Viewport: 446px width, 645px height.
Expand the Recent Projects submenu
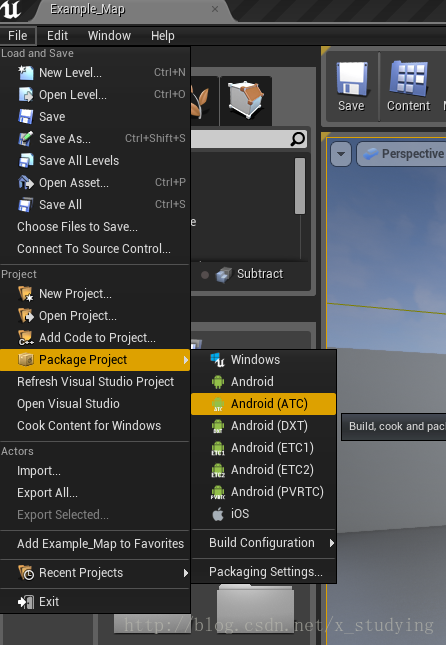coord(95,573)
